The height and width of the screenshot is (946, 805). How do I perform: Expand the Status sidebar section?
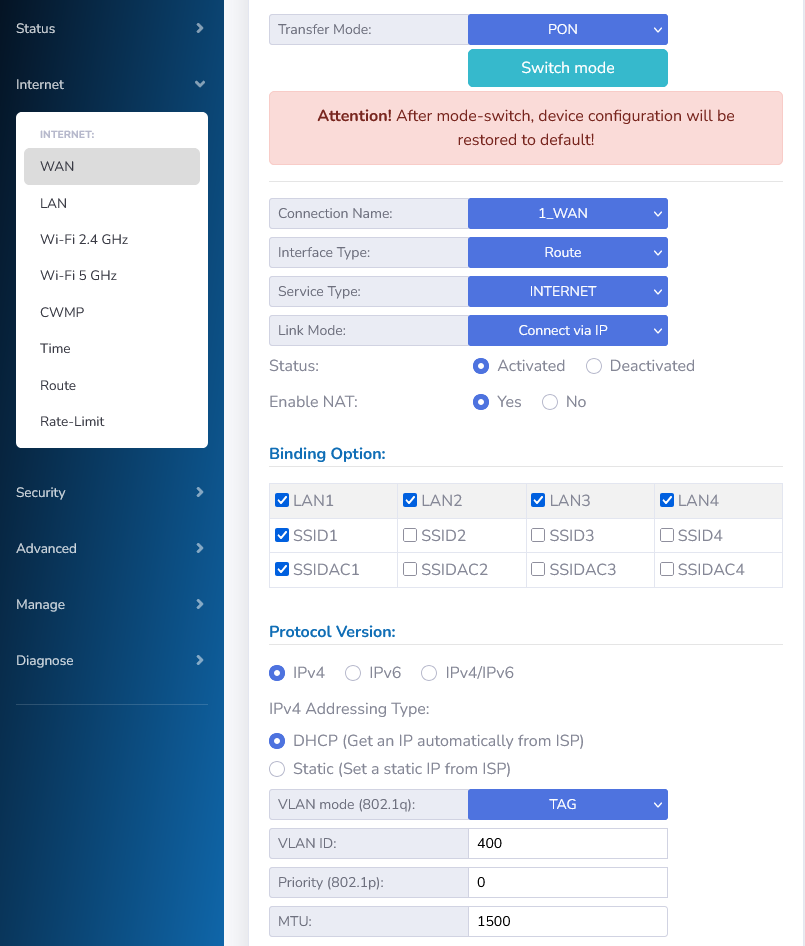point(110,28)
